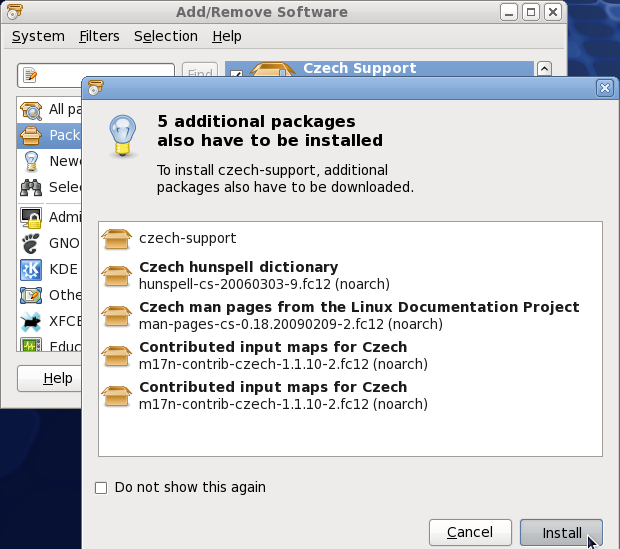Select the All packages magnifier icon
This screenshot has height=549, width=620.
tap(31, 109)
